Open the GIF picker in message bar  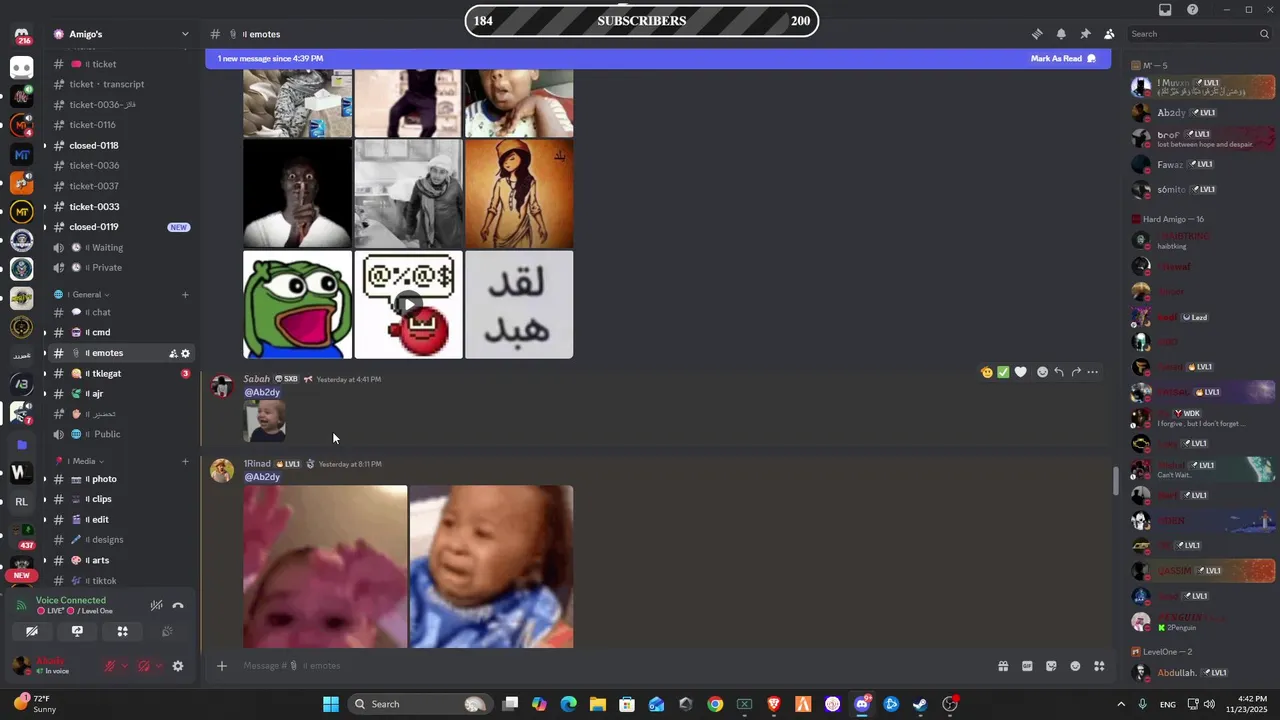(x=1027, y=666)
